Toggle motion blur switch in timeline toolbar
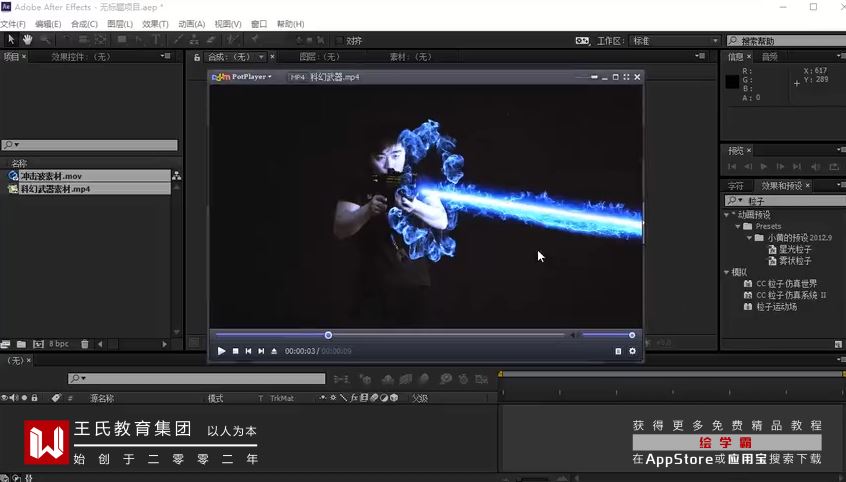The image size is (846, 482). pos(425,379)
